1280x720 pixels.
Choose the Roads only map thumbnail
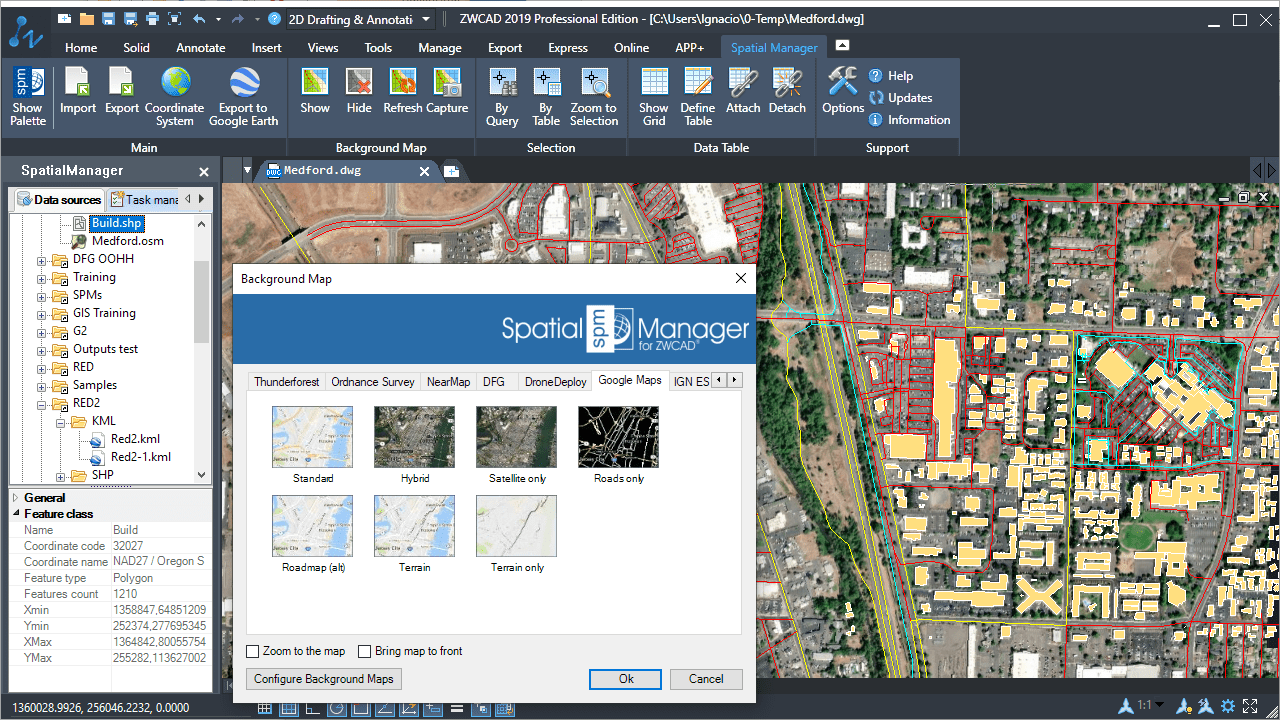[619, 437]
